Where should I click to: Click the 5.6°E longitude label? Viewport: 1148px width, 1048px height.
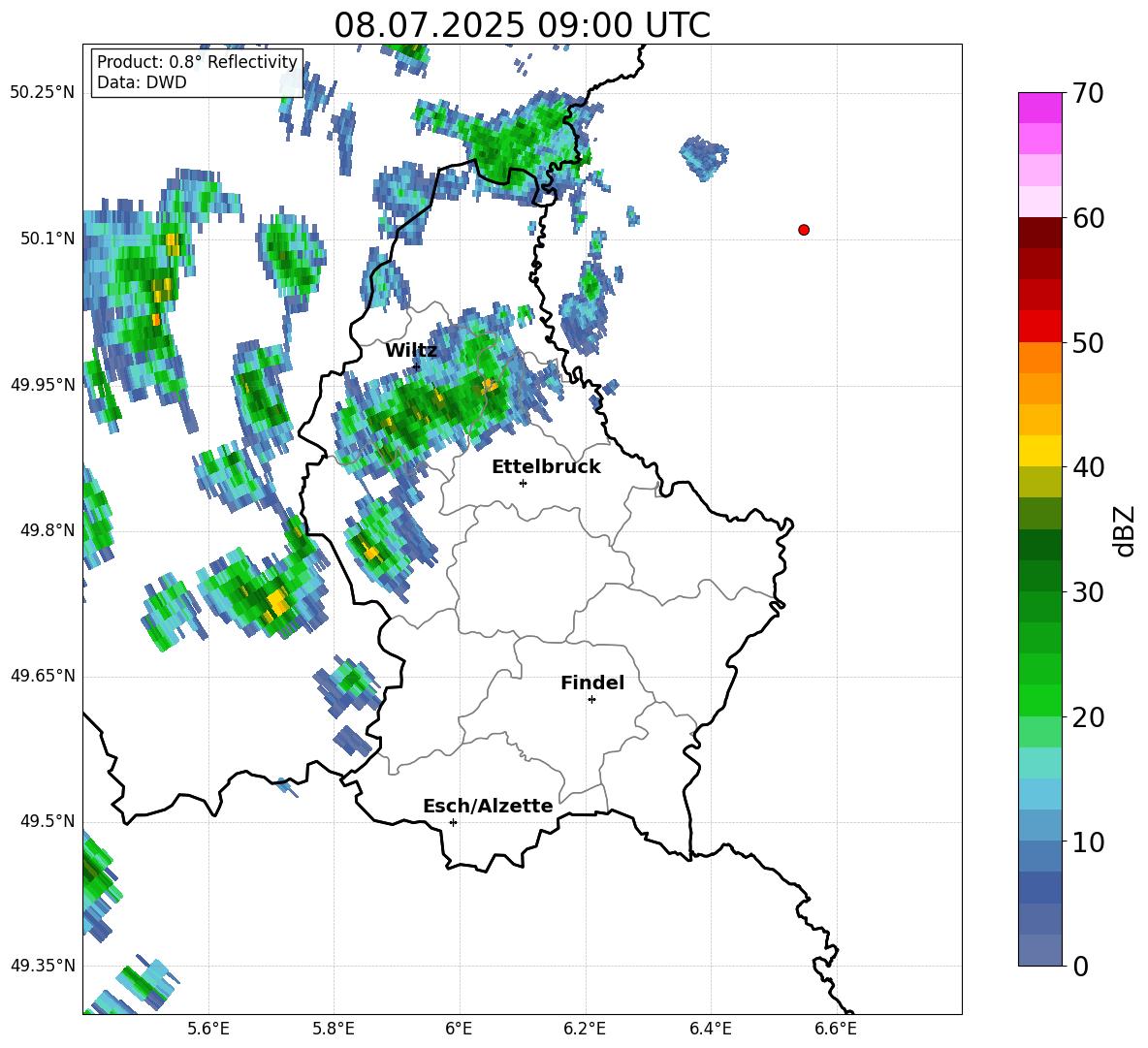(x=208, y=1029)
